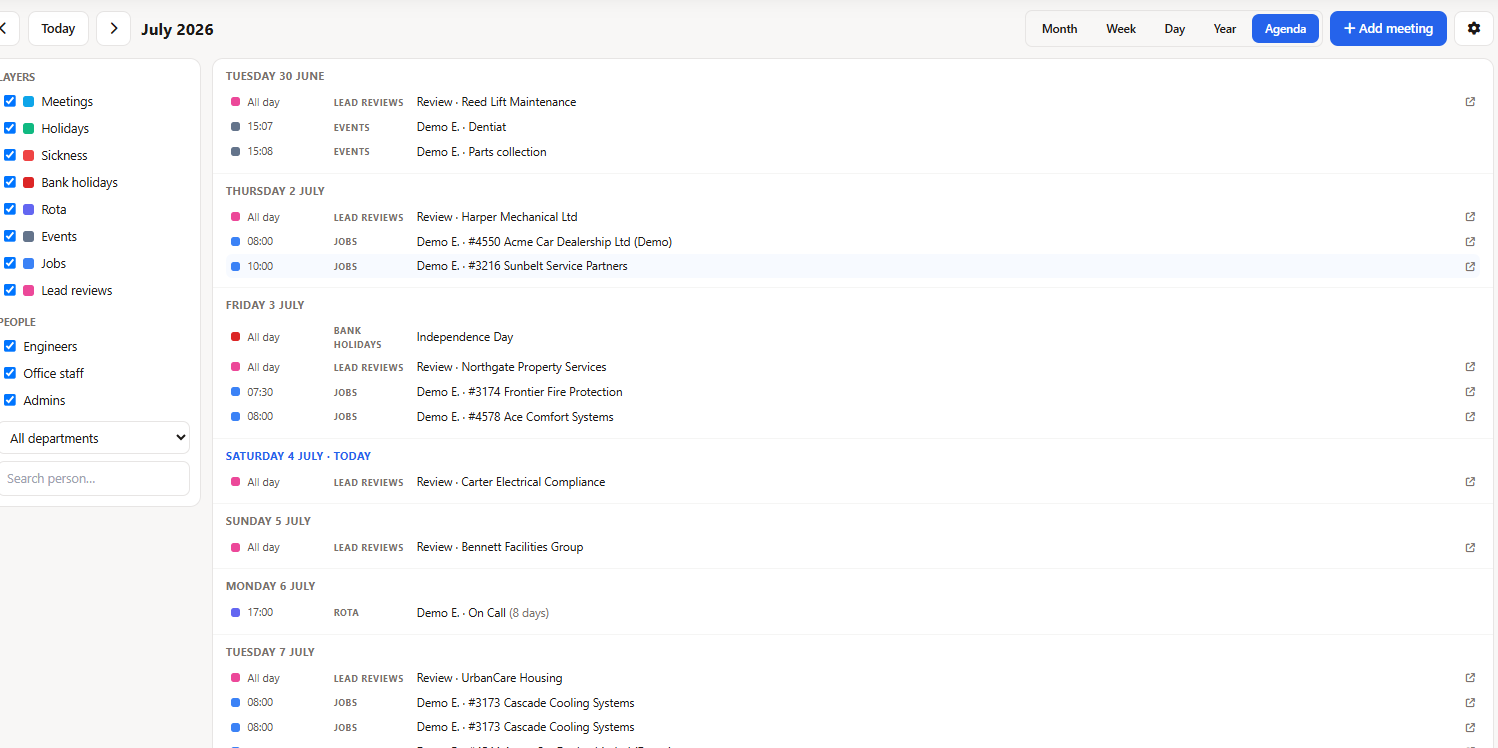Click the July 2026 title
This screenshot has height=748, width=1498.
coord(177,29)
